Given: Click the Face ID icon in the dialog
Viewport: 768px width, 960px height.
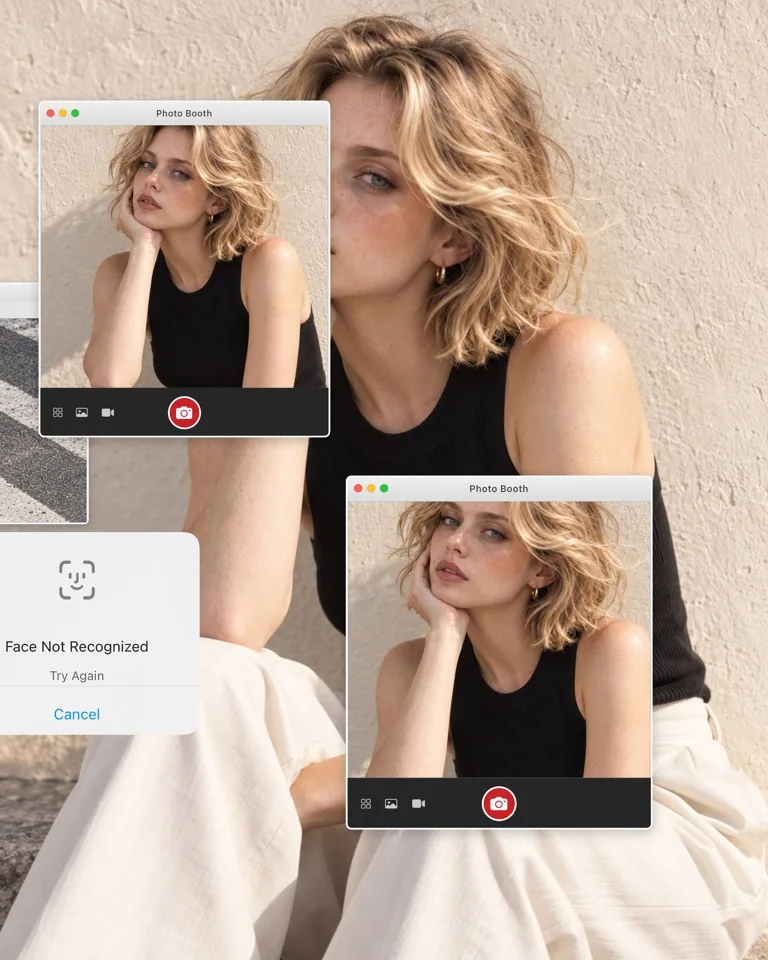Looking at the screenshot, I should tap(77, 580).
